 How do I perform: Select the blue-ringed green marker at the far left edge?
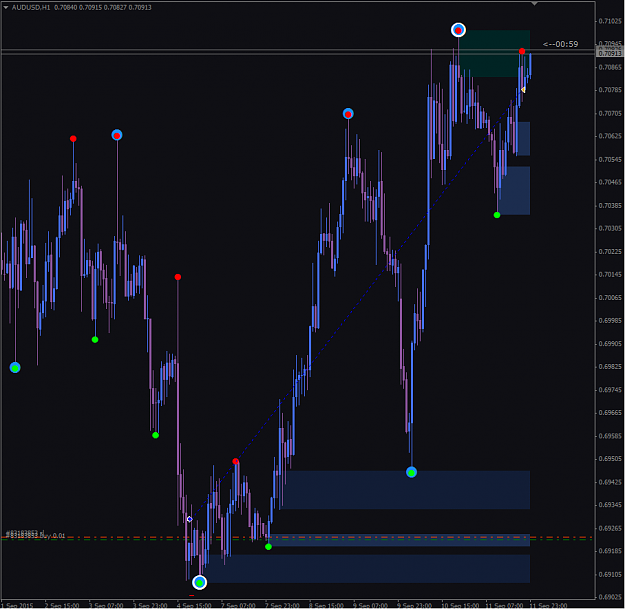pos(15,367)
